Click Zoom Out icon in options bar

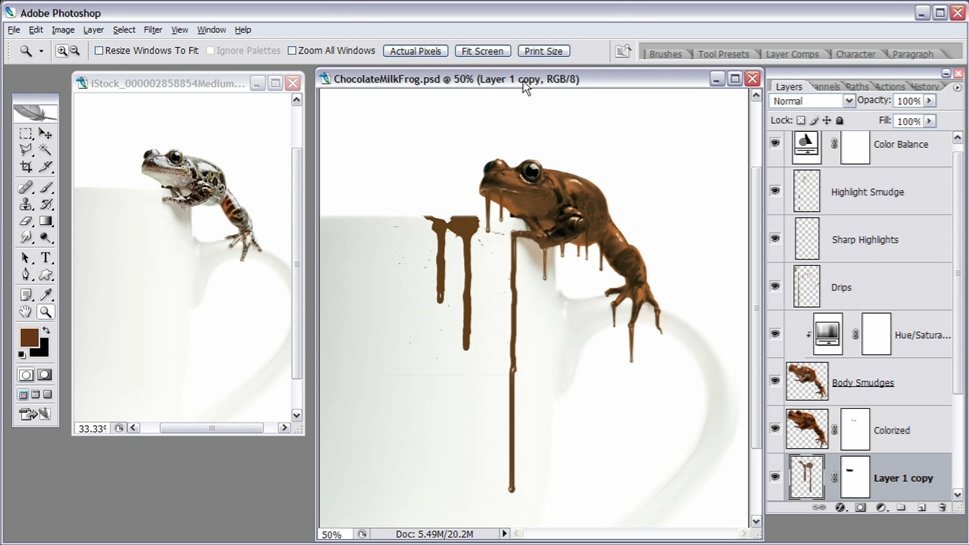pyautogui.click(x=74, y=51)
